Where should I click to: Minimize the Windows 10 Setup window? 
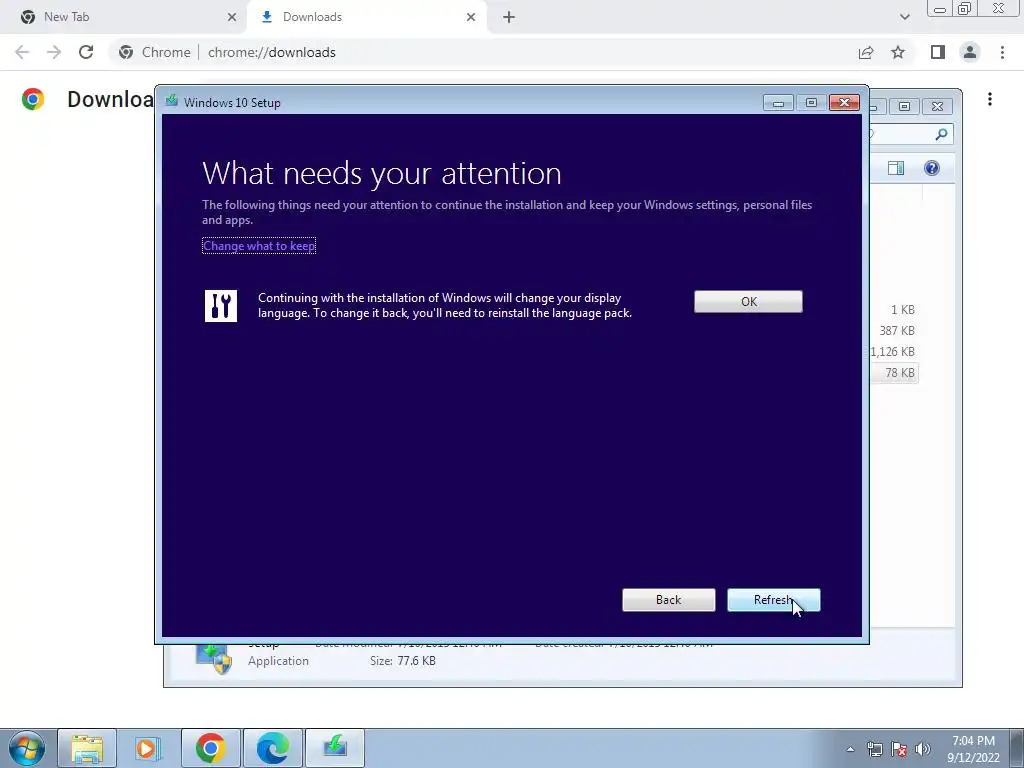click(x=778, y=103)
